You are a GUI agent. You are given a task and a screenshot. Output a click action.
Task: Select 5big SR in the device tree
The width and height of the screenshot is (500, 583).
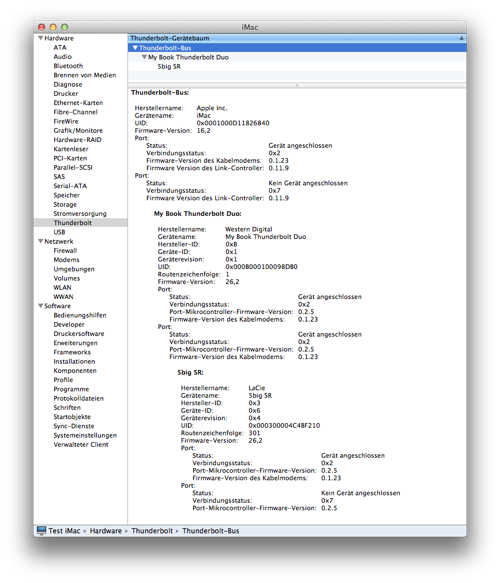click(x=169, y=67)
